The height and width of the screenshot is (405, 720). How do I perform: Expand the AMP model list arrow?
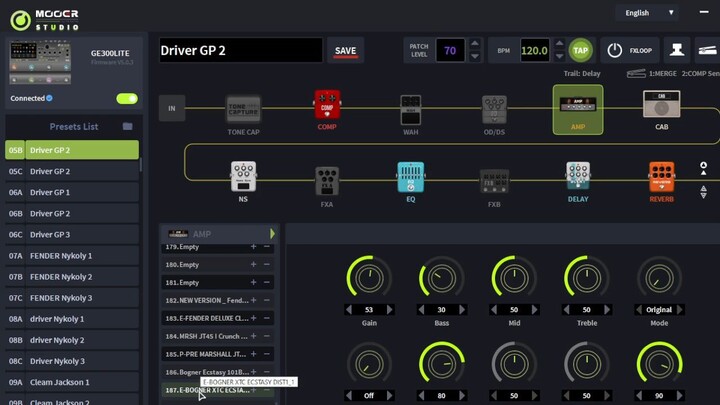coord(272,234)
